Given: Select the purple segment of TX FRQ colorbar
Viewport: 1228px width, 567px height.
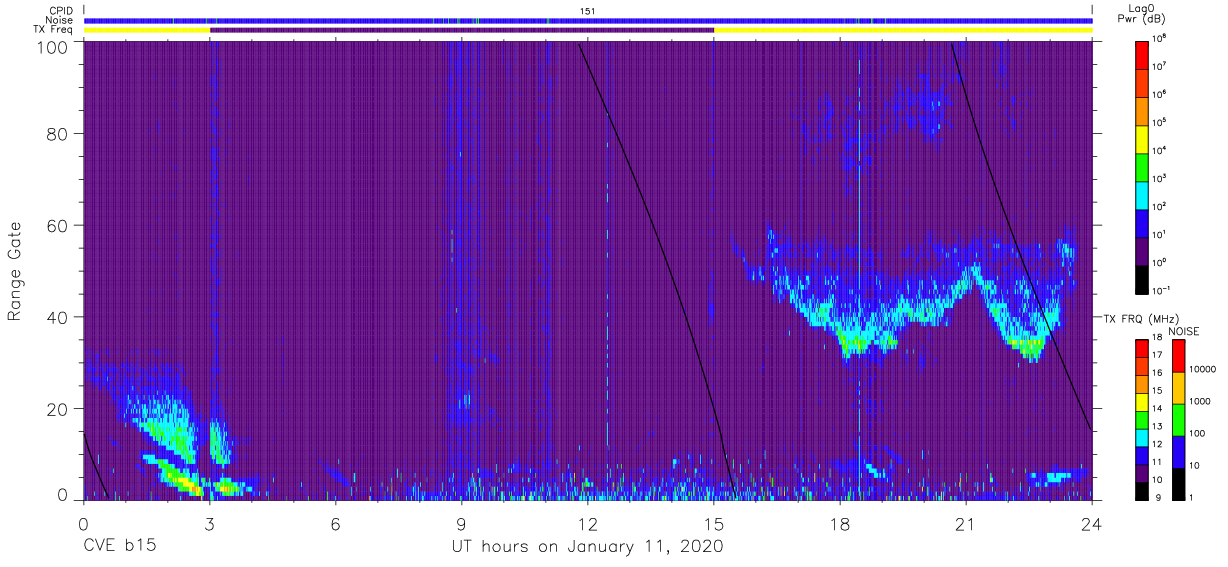Looking at the screenshot, I should point(1142,473).
